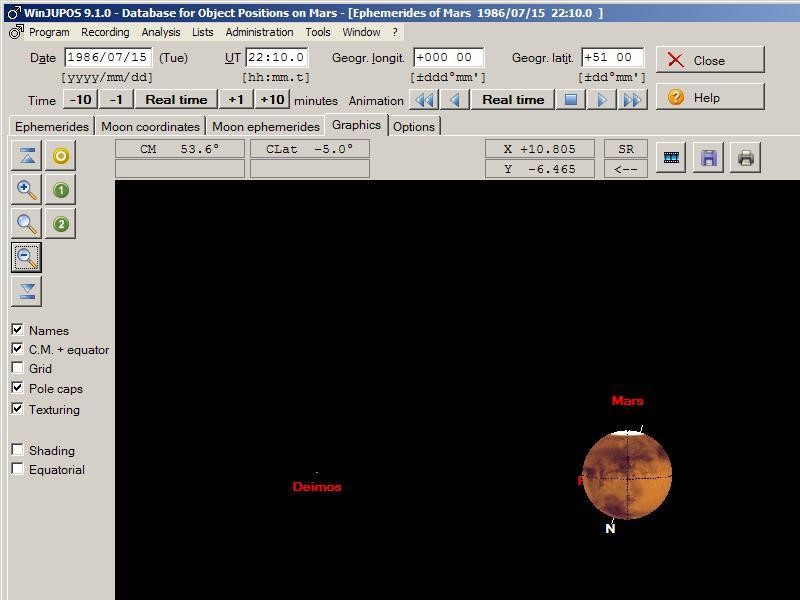Click the -10 minutes time button
Viewport: 800px width, 600px height.
(x=81, y=99)
